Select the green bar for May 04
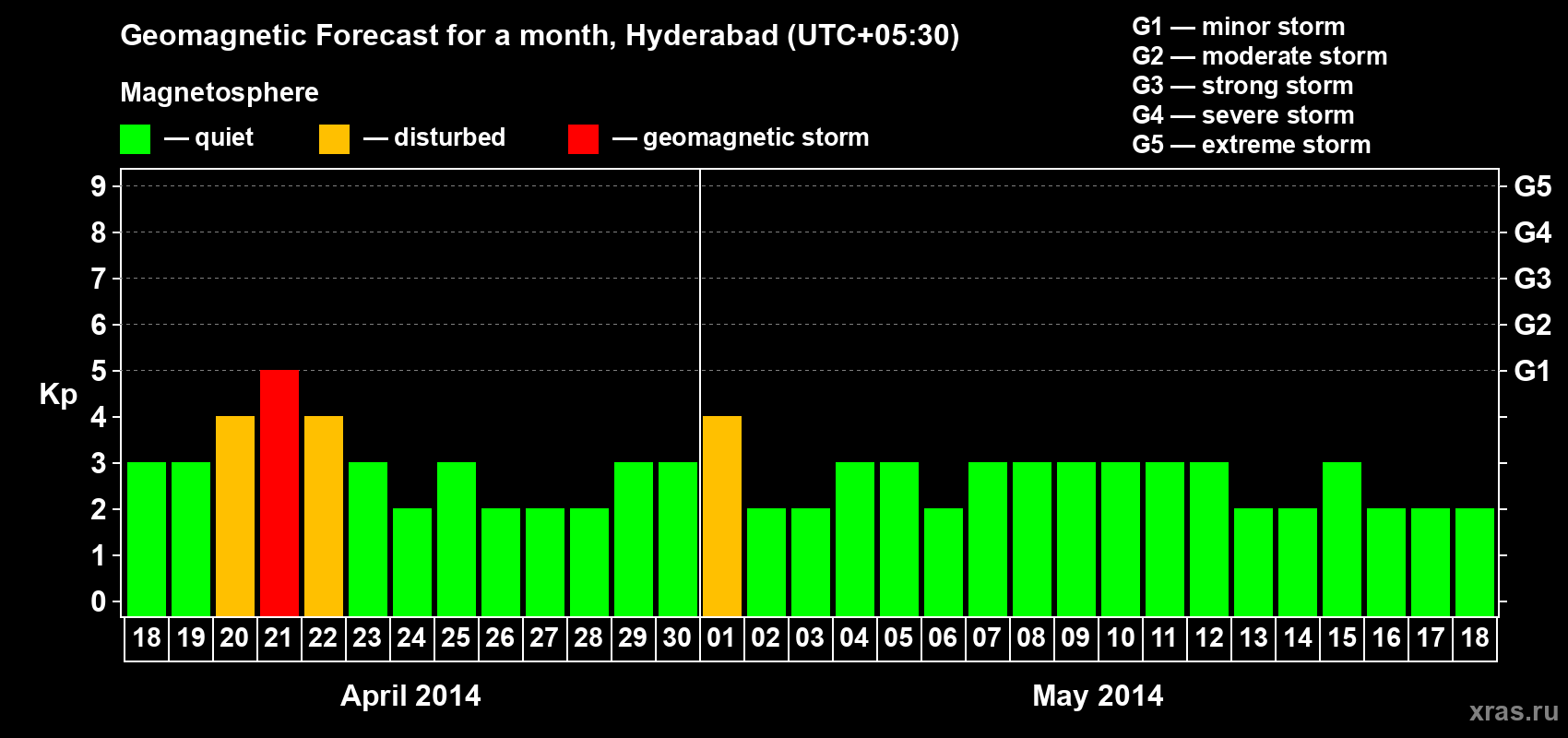This screenshot has height=738, width=1568. [x=855, y=539]
